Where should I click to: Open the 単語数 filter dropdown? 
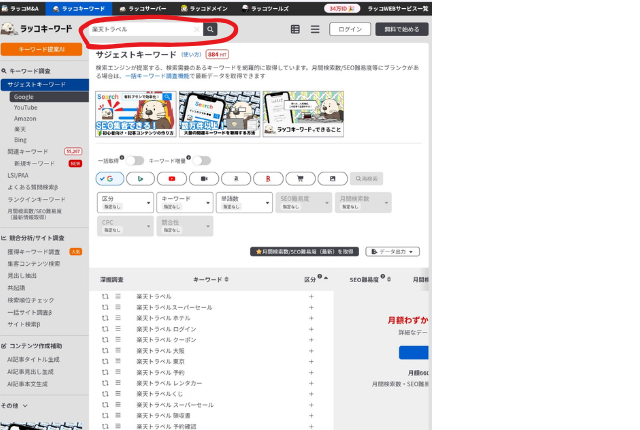point(239,202)
